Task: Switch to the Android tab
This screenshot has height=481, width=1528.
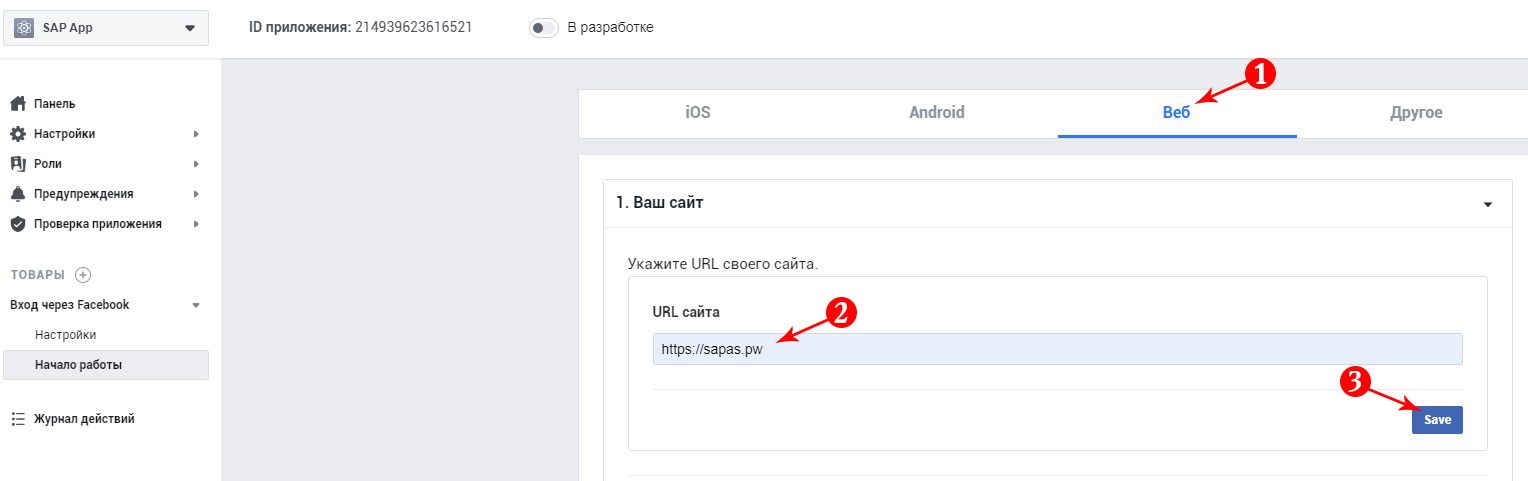Action: coord(937,113)
